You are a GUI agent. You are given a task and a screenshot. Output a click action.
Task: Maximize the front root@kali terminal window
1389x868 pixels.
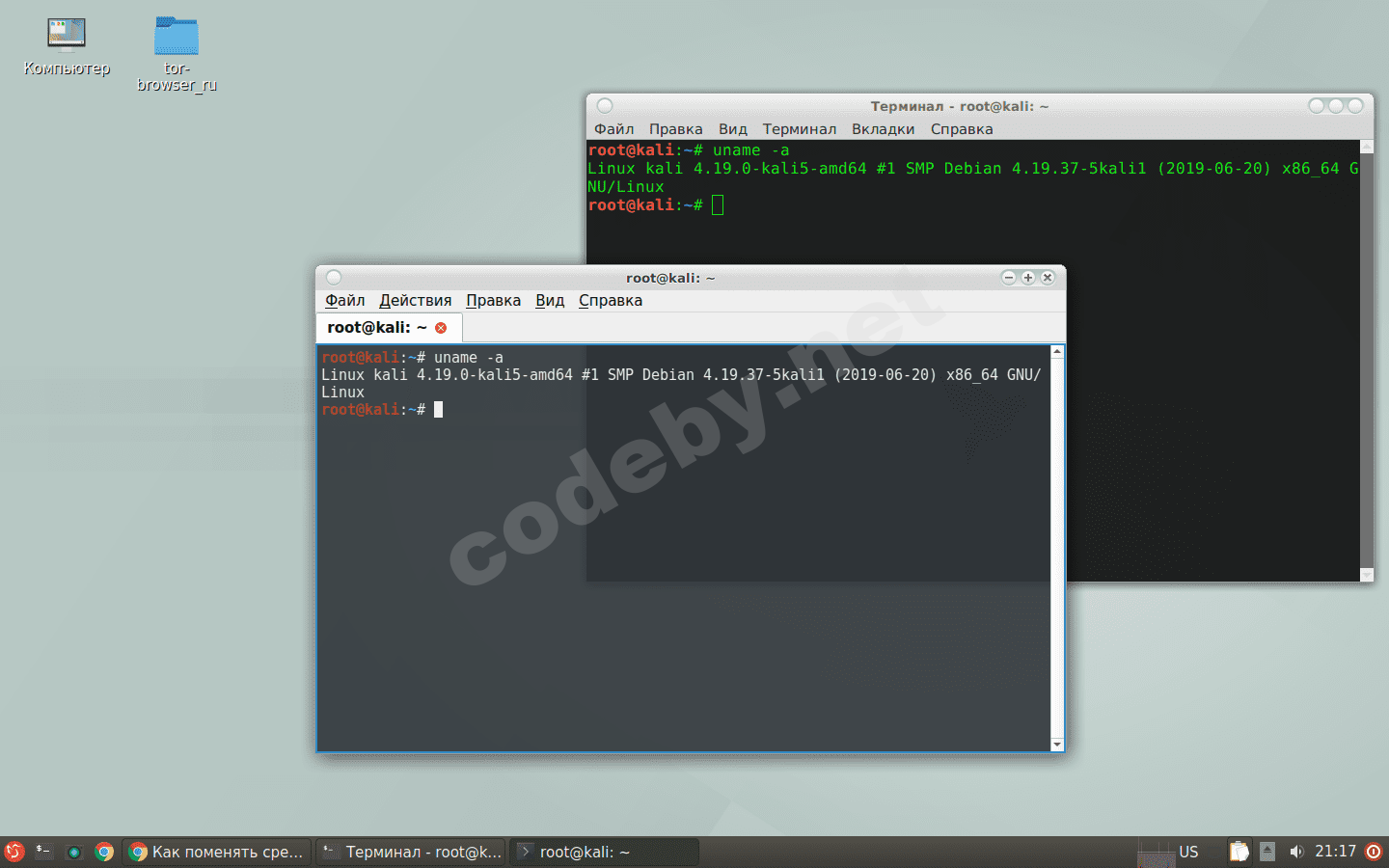[x=1028, y=278]
